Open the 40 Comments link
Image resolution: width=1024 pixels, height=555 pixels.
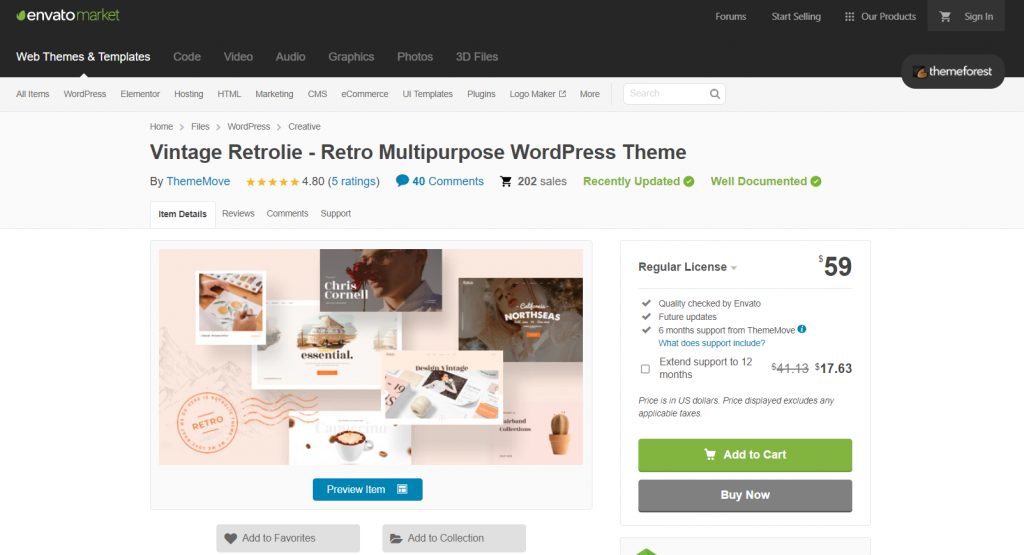[447, 182]
